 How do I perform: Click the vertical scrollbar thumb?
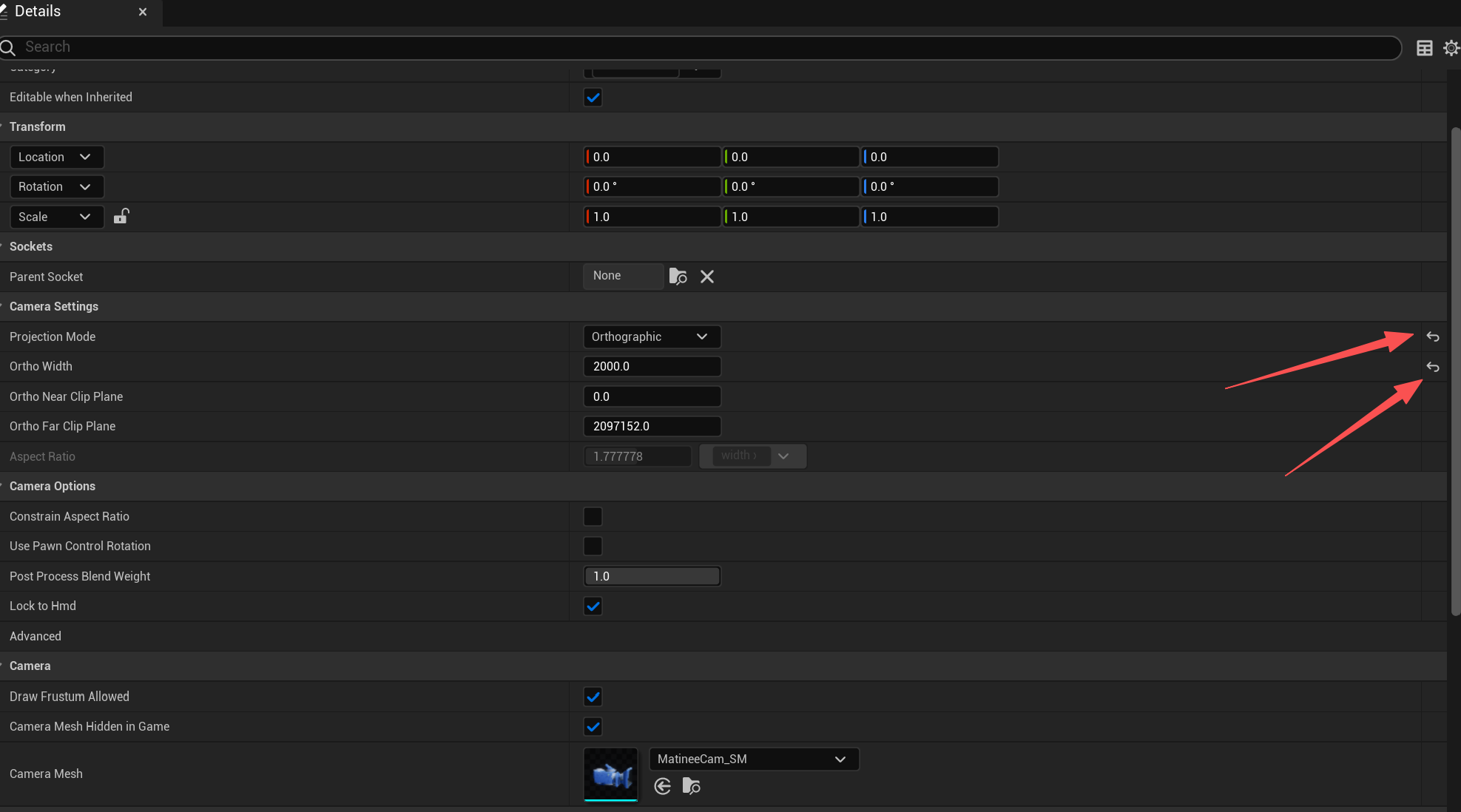[x=1455, y=371]
